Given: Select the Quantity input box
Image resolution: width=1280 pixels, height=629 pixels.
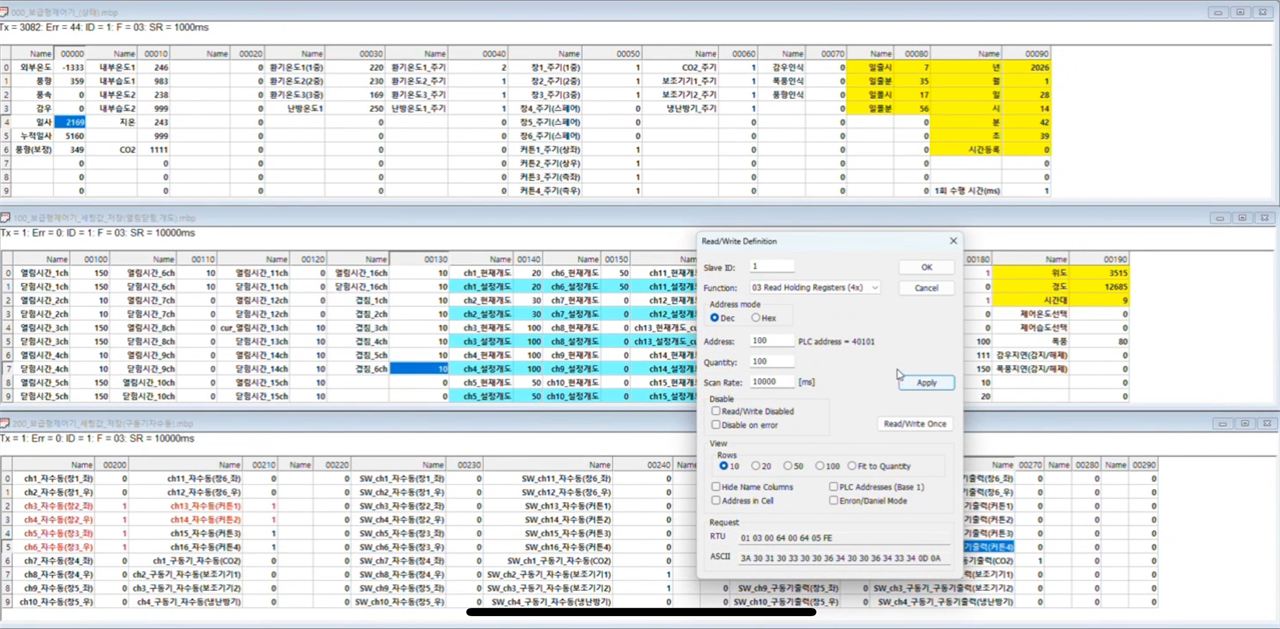Looking at the screenshot, I should 772,362.
